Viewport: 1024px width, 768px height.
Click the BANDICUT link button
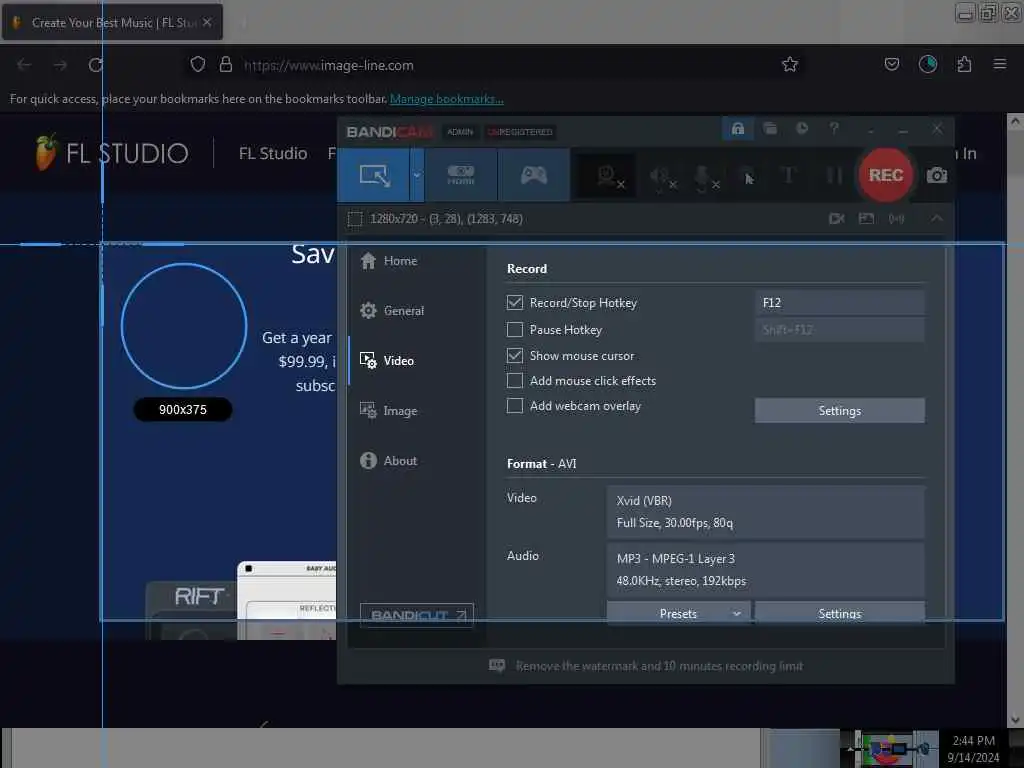point(417,615)
